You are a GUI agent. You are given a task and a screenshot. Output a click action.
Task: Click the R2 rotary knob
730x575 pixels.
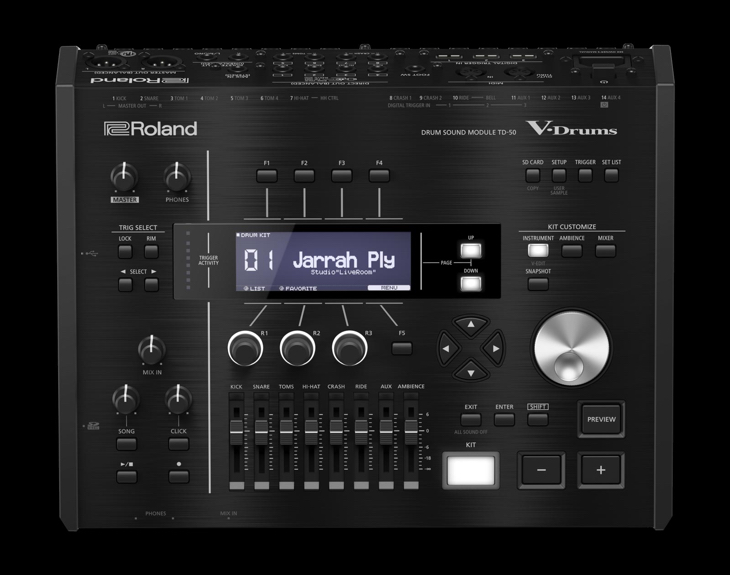tap(297, 348)
